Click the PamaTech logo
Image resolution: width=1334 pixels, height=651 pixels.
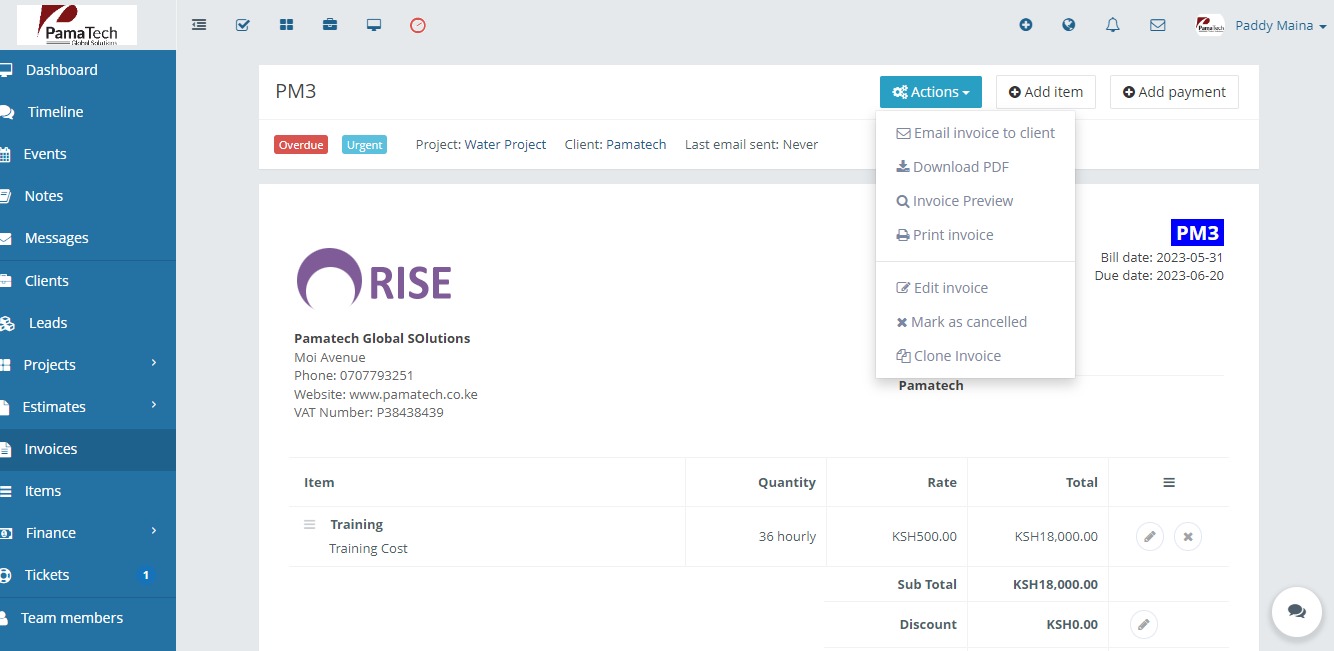pyautogui.click(x=77, y=25)
